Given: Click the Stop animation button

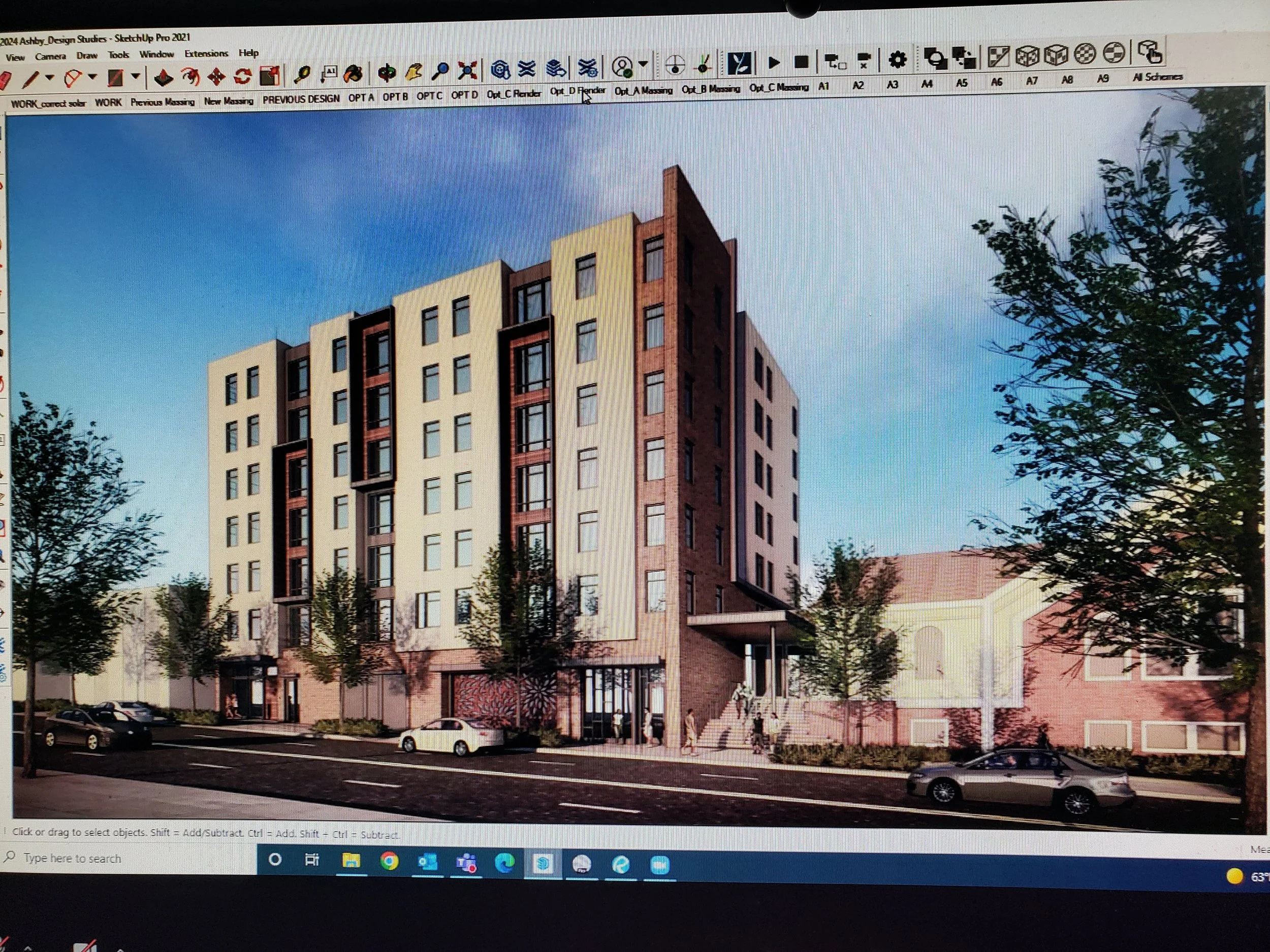Looking at the screenshot, I should pyautogui.click(x=802, y=61).
